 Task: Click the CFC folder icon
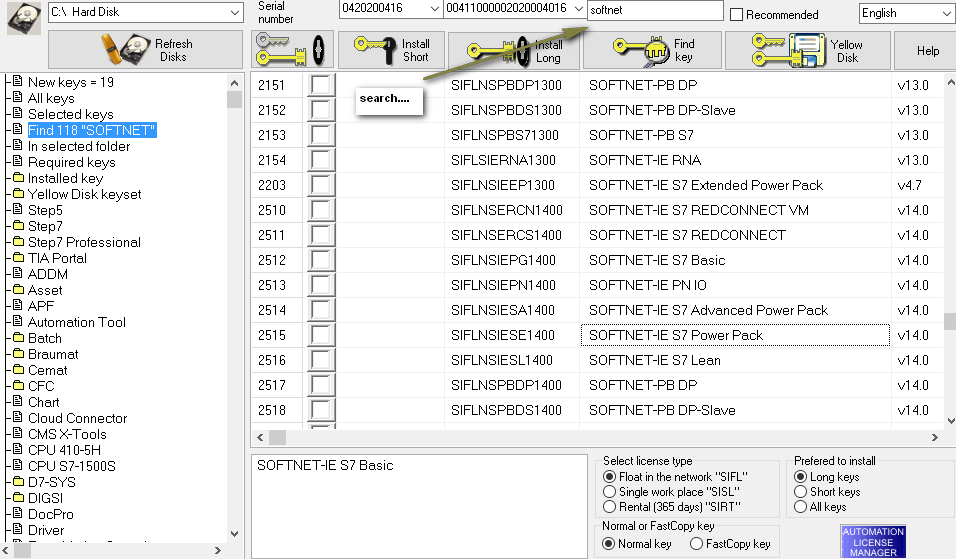pyautogui.click(x=18, y=385)
